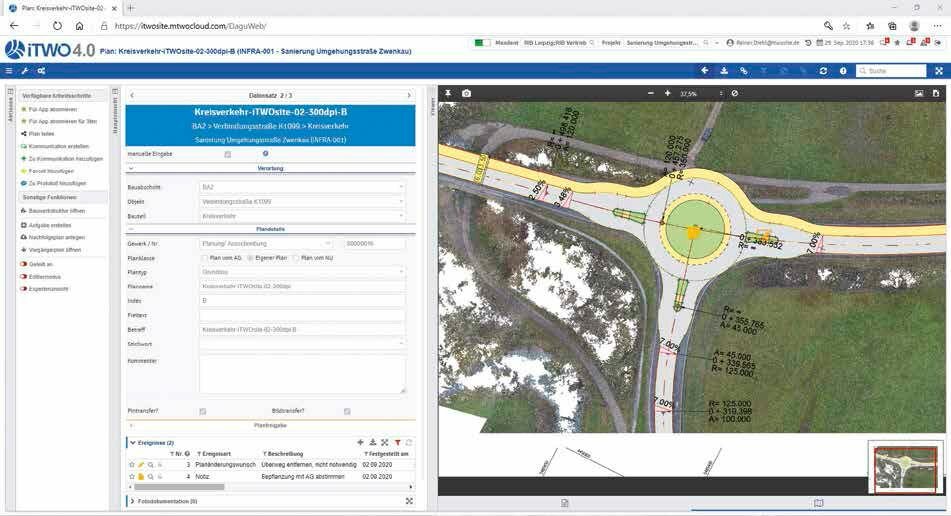Click the wrench icon in blue toolbar

25,71
